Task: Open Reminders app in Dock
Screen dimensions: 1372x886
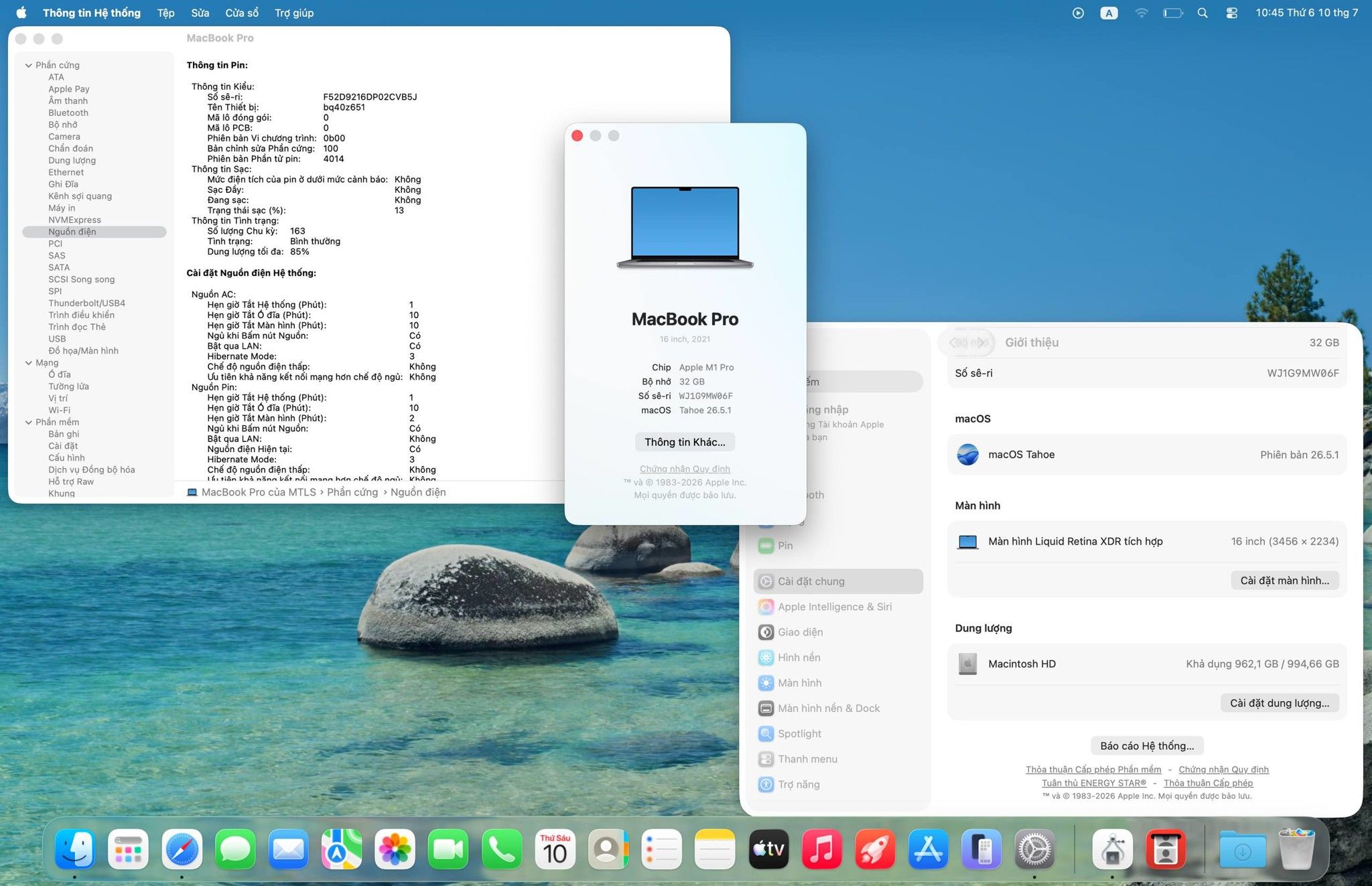Action: [x=661, y=849]
